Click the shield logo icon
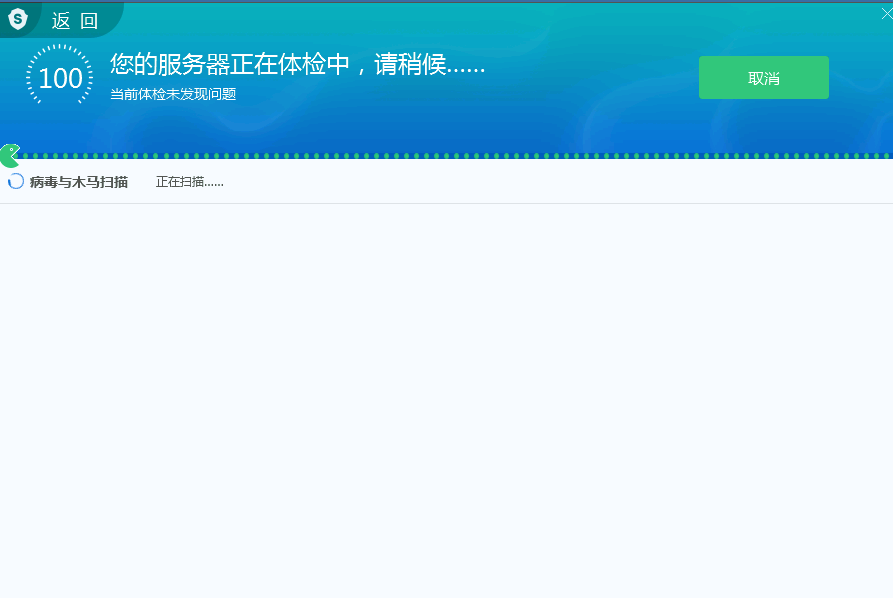 17,18
